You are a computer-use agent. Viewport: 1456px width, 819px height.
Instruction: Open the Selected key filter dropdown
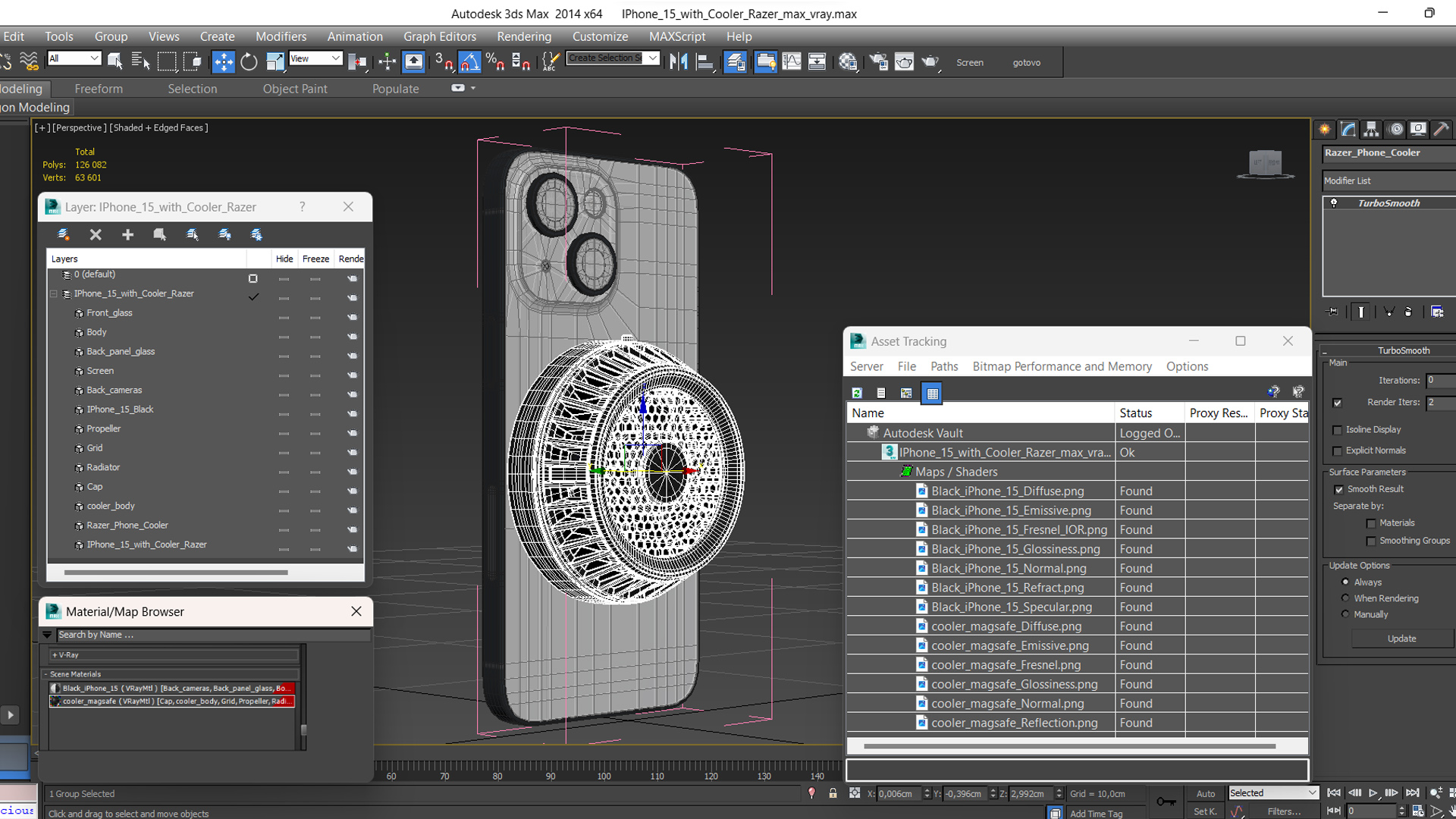1273,792
